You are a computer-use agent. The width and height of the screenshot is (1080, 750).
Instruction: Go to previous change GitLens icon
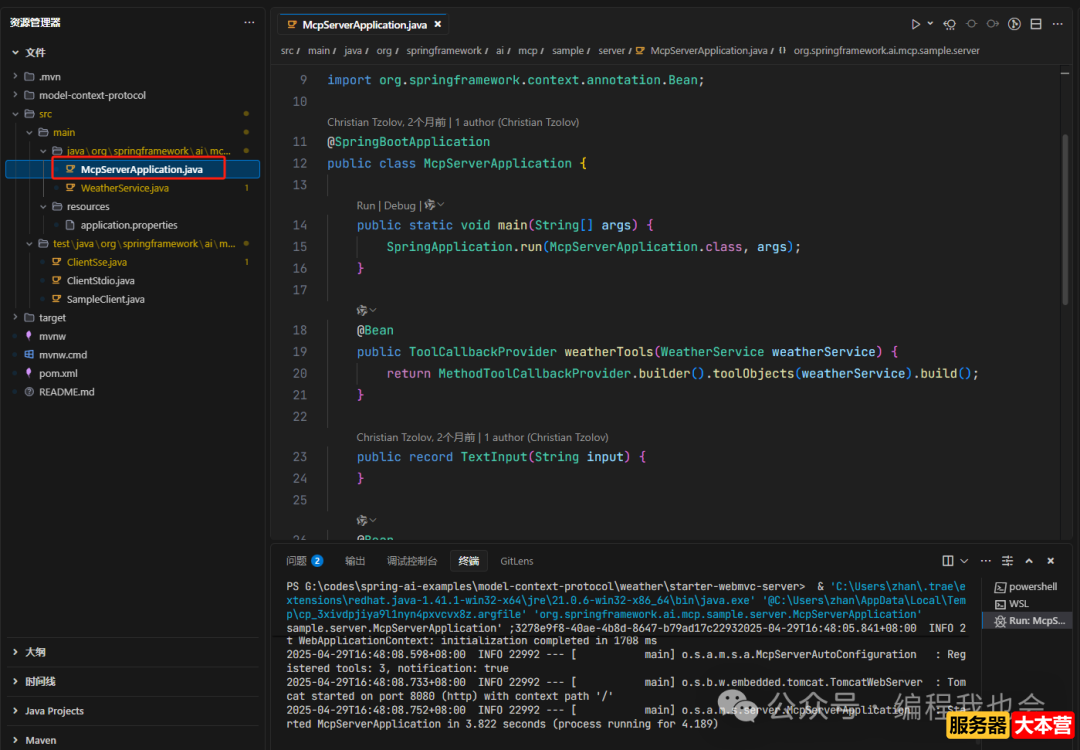pos(950,24)
